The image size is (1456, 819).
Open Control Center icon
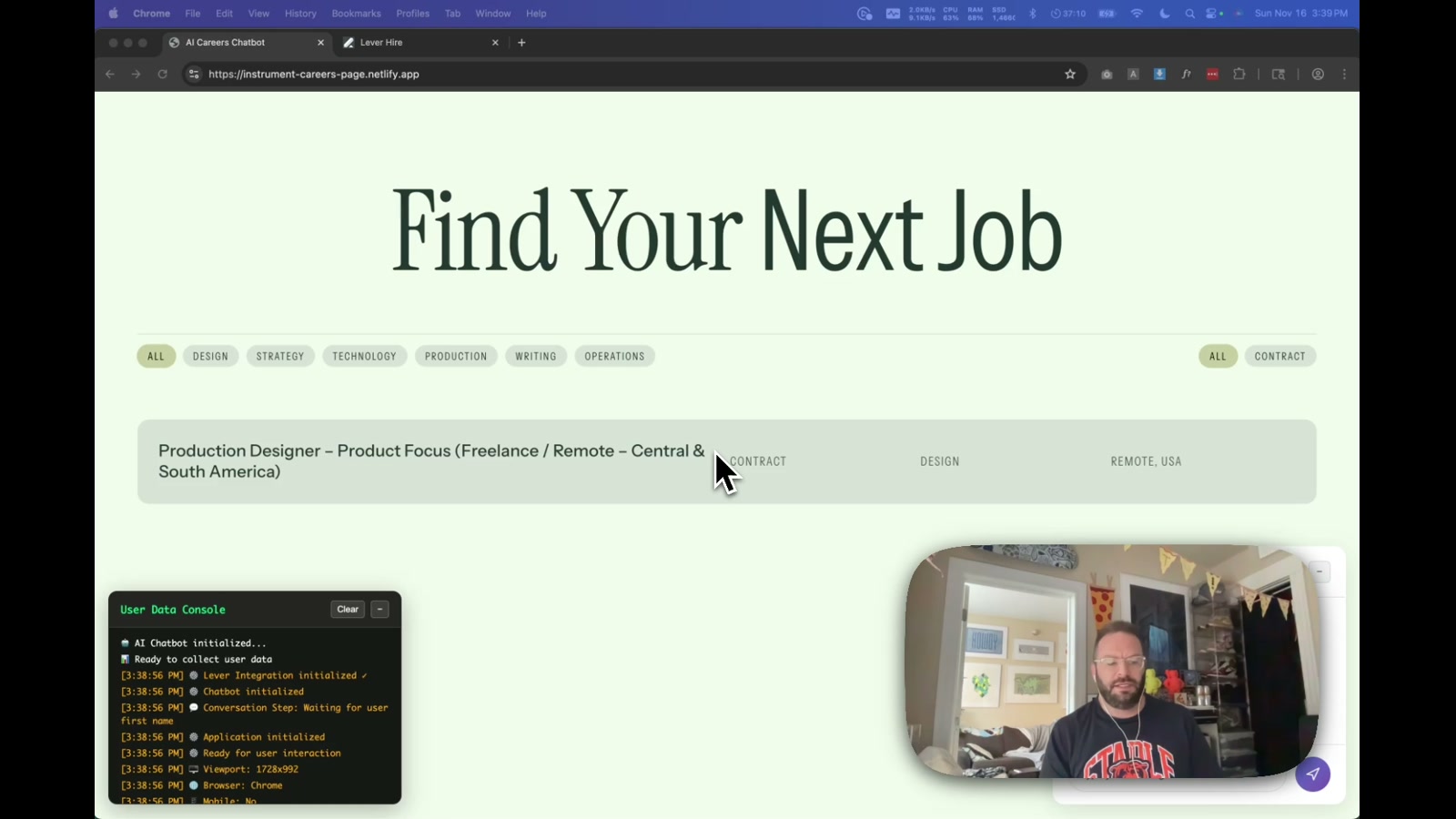pyautogui.click(x=1212, y=14)
